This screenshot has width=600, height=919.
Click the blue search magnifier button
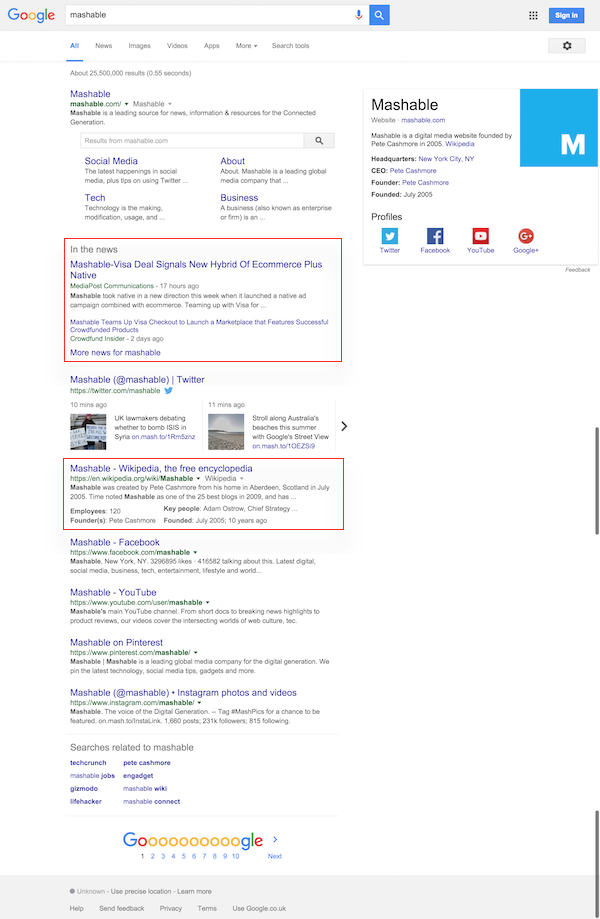point(379,15)
